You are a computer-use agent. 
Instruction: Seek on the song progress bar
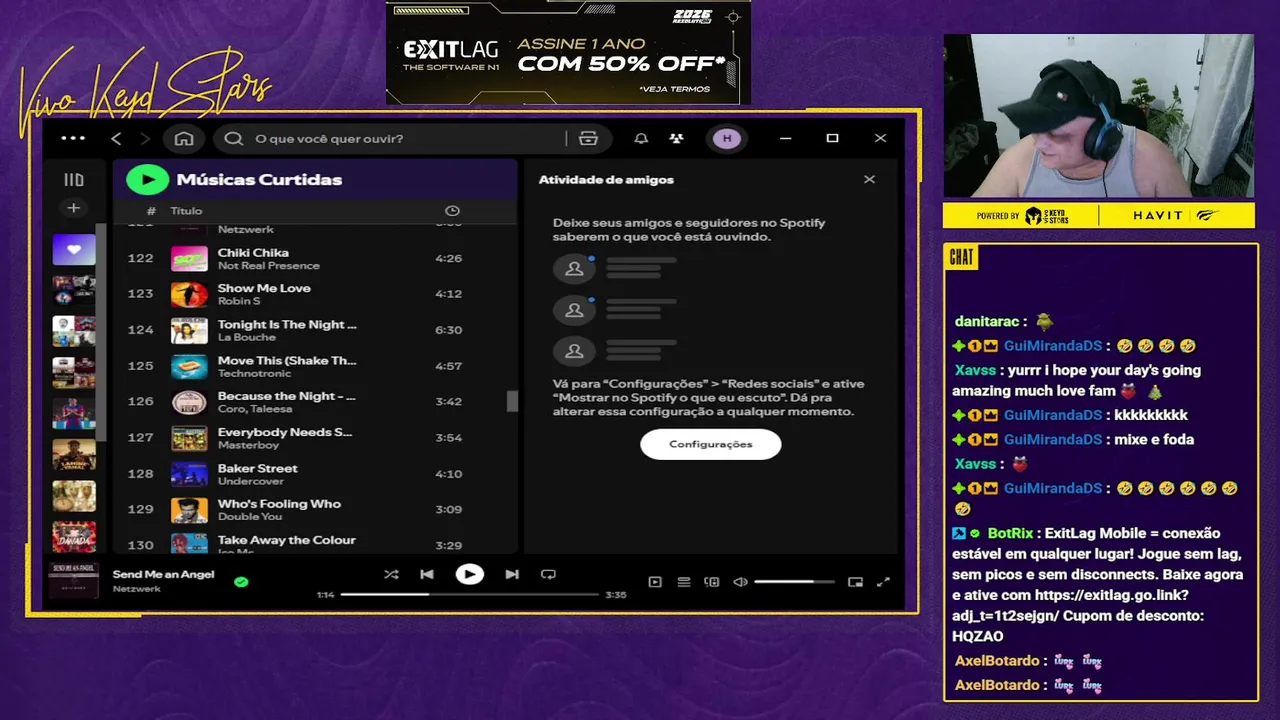469,594
